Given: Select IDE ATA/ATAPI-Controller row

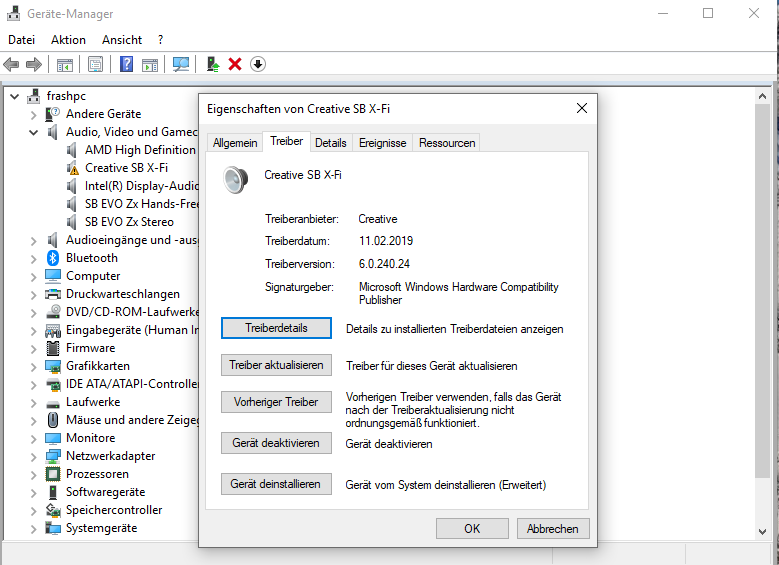Looking at the screenshot, I should 132,384.
